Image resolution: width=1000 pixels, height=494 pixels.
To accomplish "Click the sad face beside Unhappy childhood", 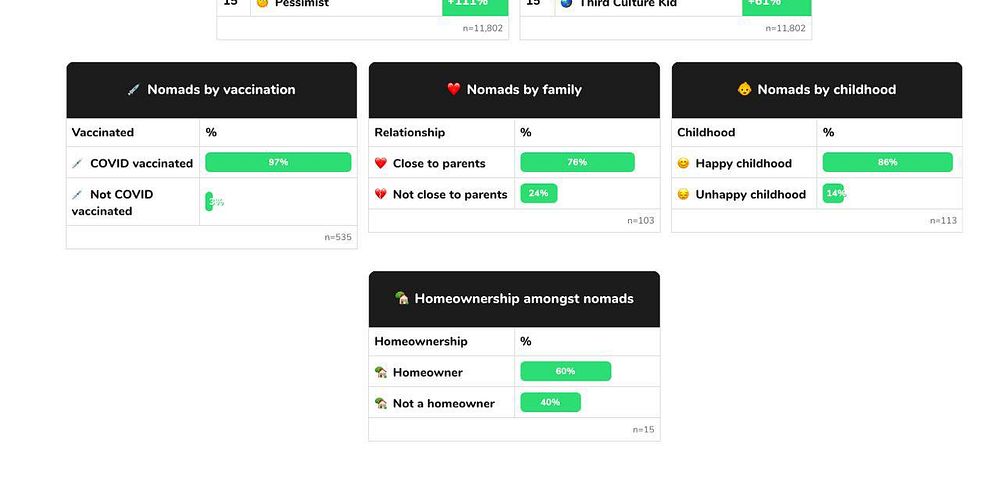I will (683, 194).
